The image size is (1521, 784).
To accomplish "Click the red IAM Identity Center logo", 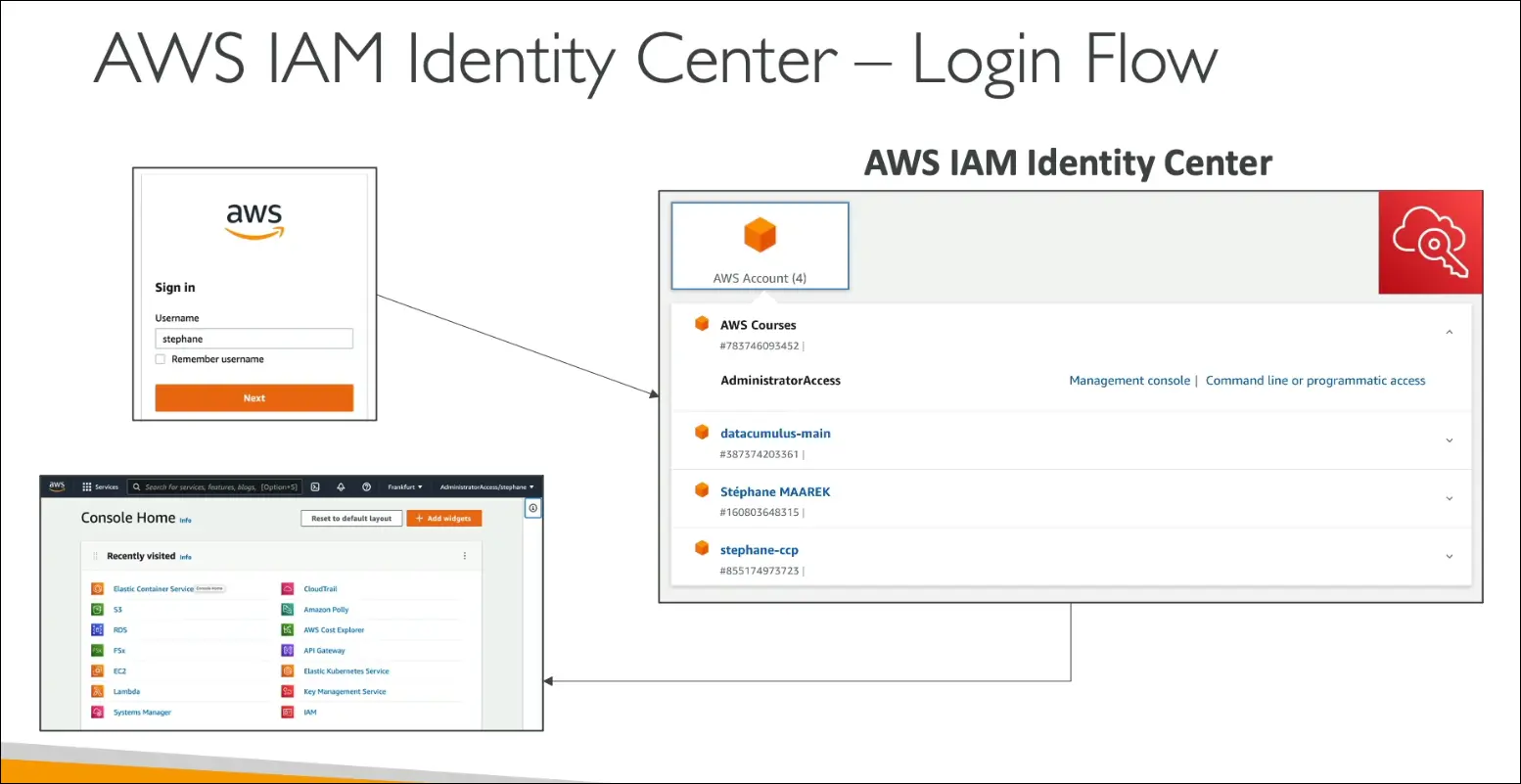I will [x=1430, y=243].
